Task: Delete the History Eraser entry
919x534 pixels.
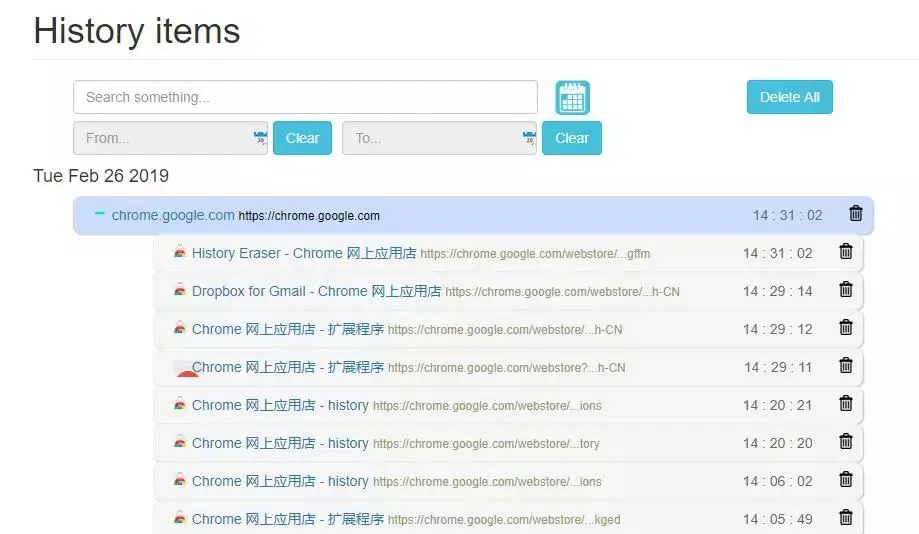Action: click(846, 251)
